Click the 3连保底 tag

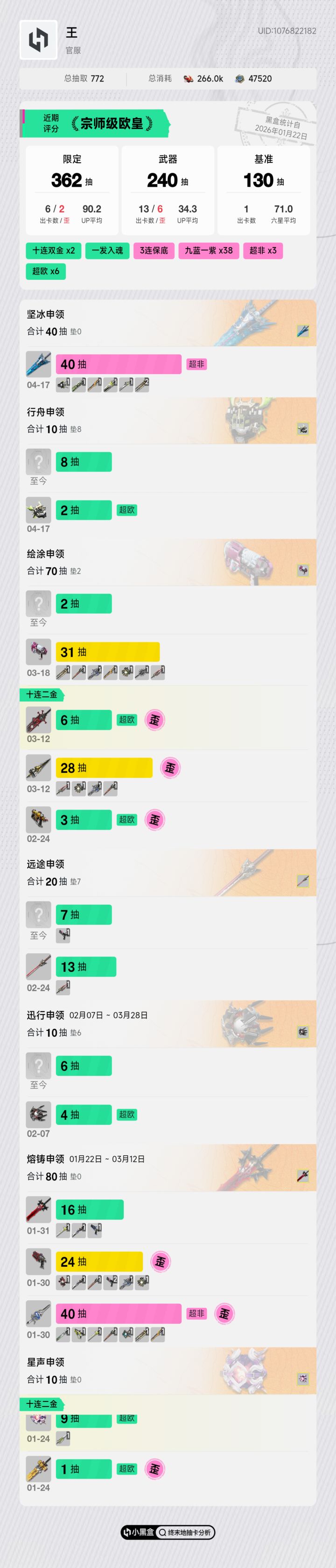154,251
